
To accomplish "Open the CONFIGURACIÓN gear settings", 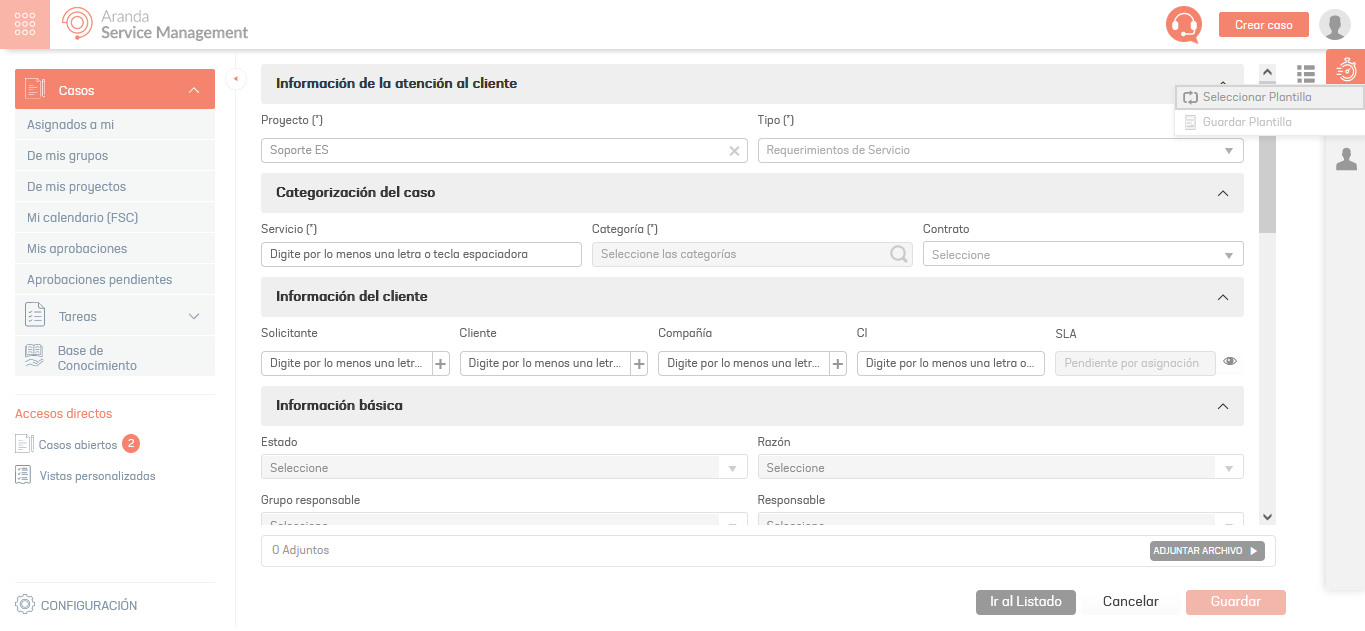I will 76,605.
